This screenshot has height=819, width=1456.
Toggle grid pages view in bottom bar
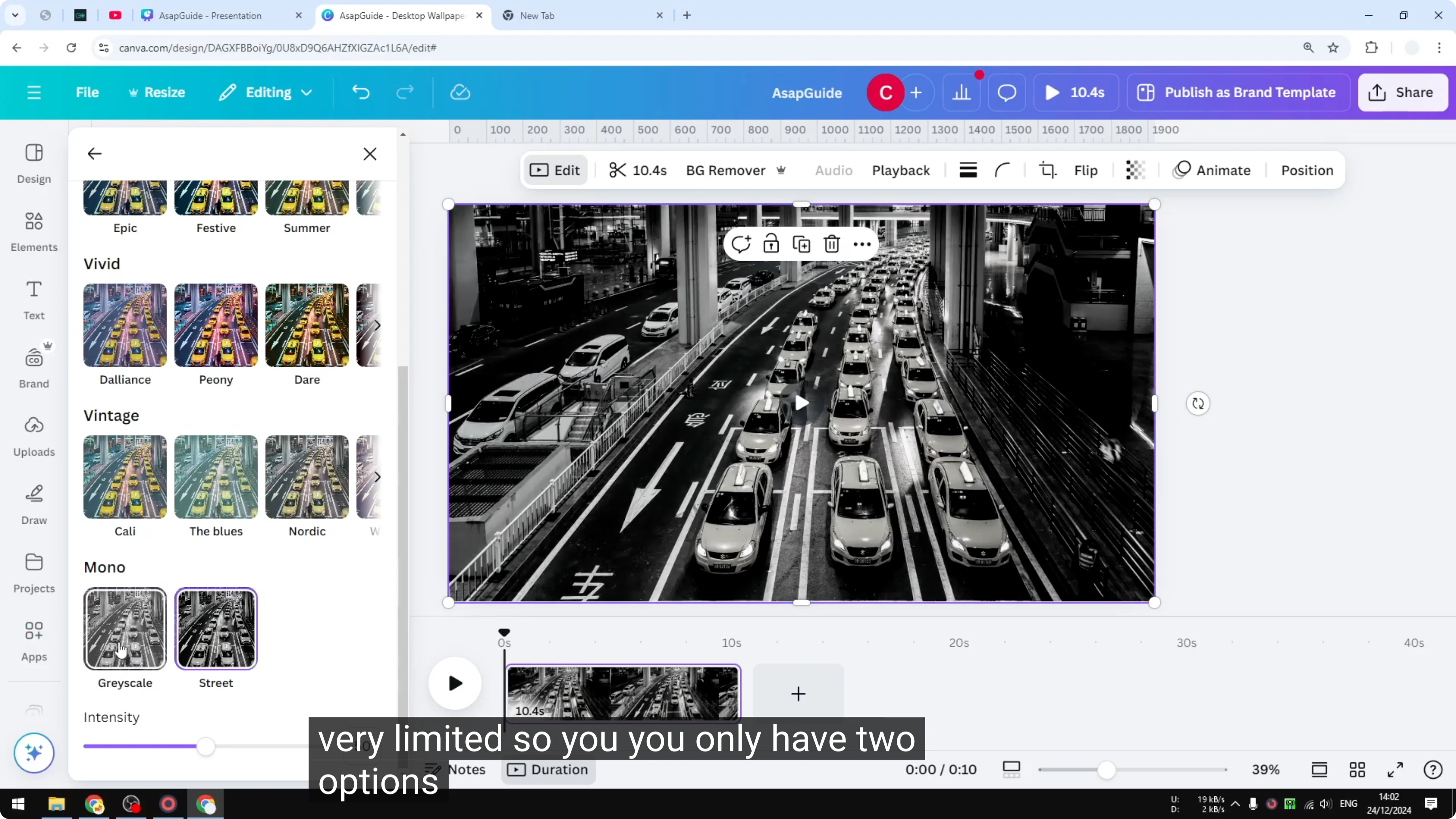pyautogui.click(x=1357, y=769)
